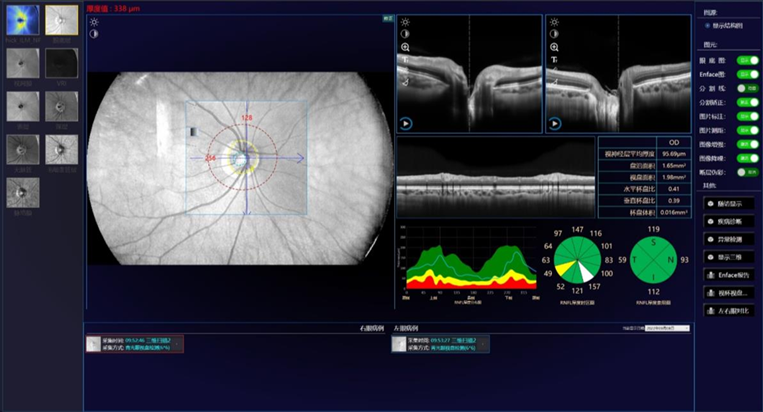Switch to the 左眼病例 tab
Image resolution: width=763 pixels, height=412 pixels.
(x=405, y=327)
